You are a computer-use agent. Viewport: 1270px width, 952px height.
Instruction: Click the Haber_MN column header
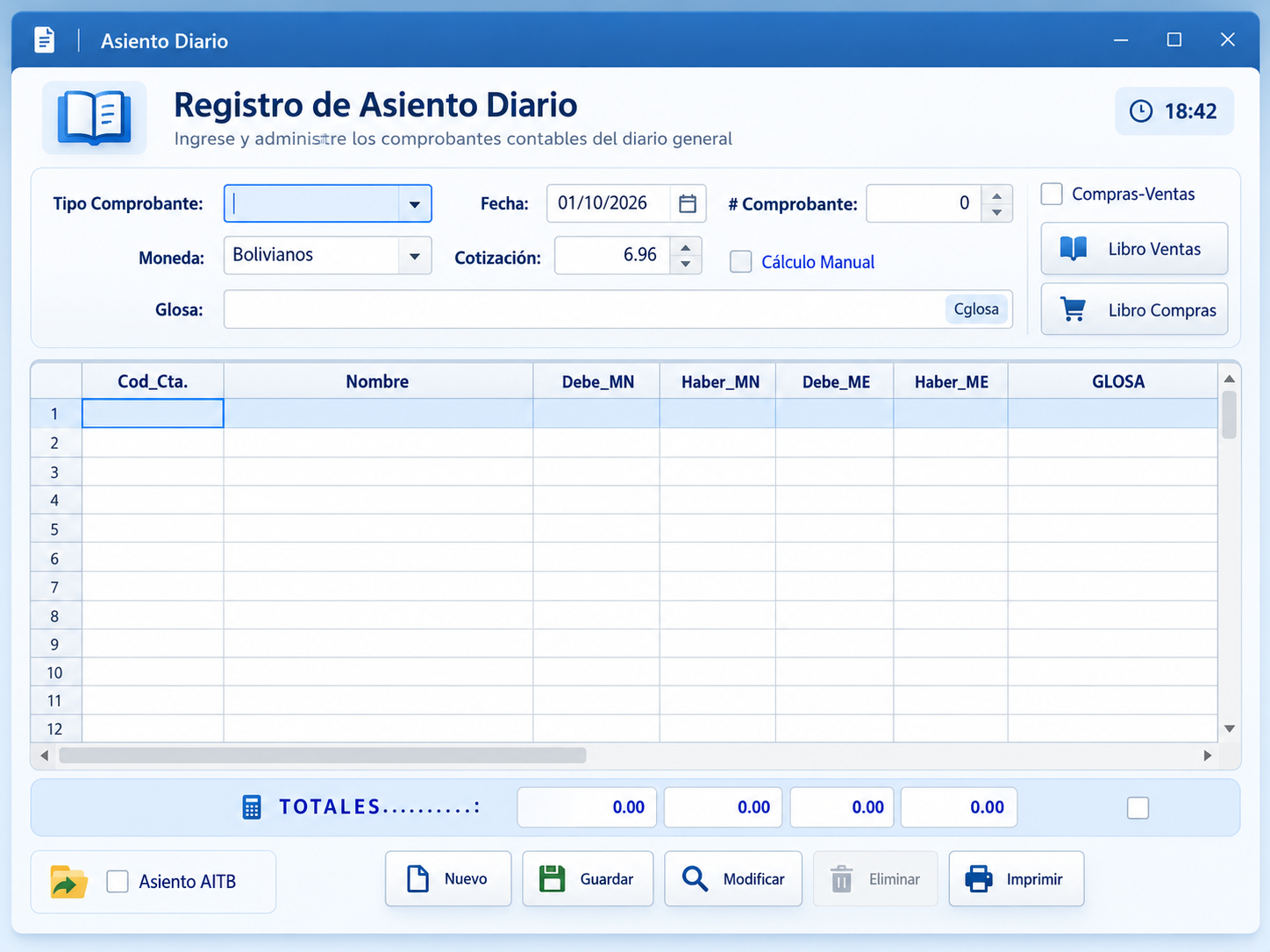coord(717,381)
